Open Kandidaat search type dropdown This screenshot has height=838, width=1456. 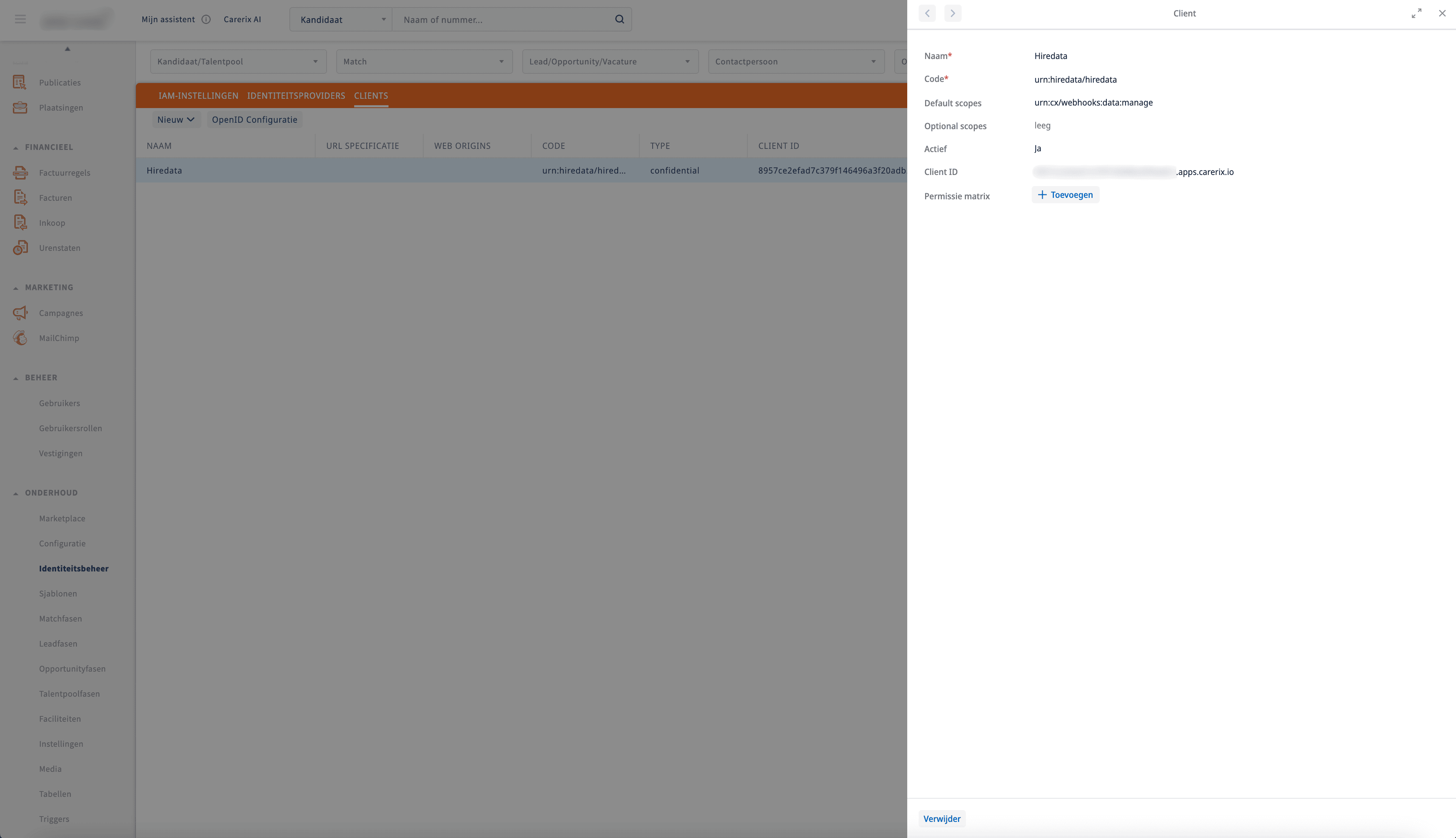pyautogui.click(x=341, y=19)
